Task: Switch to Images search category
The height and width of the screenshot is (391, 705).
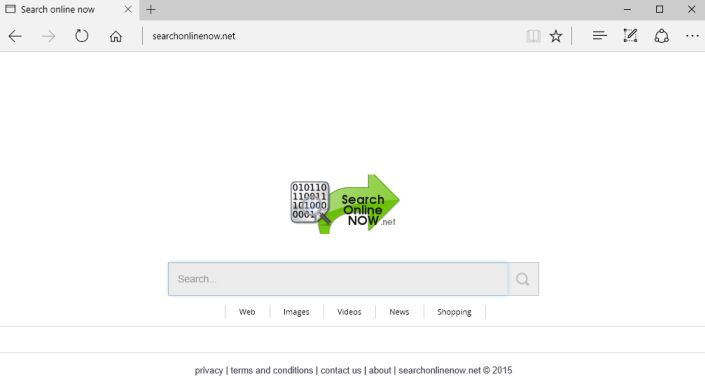Action: [x=296, y=312]
